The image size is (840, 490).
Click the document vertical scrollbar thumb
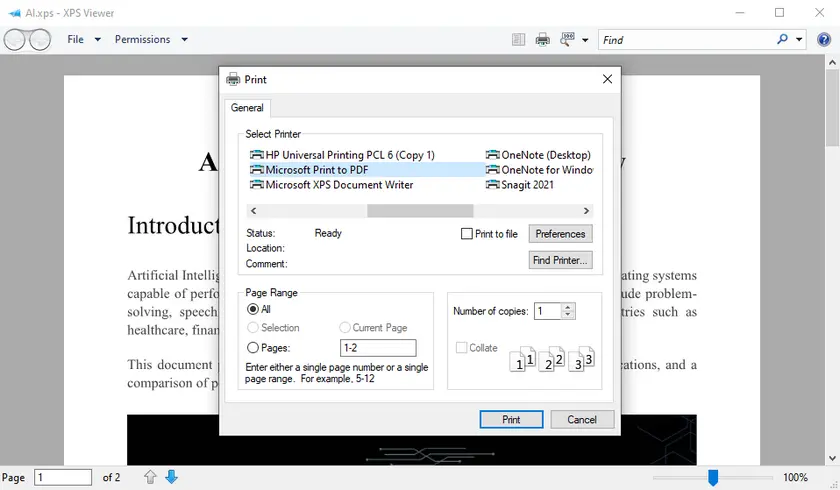[832, 107]
